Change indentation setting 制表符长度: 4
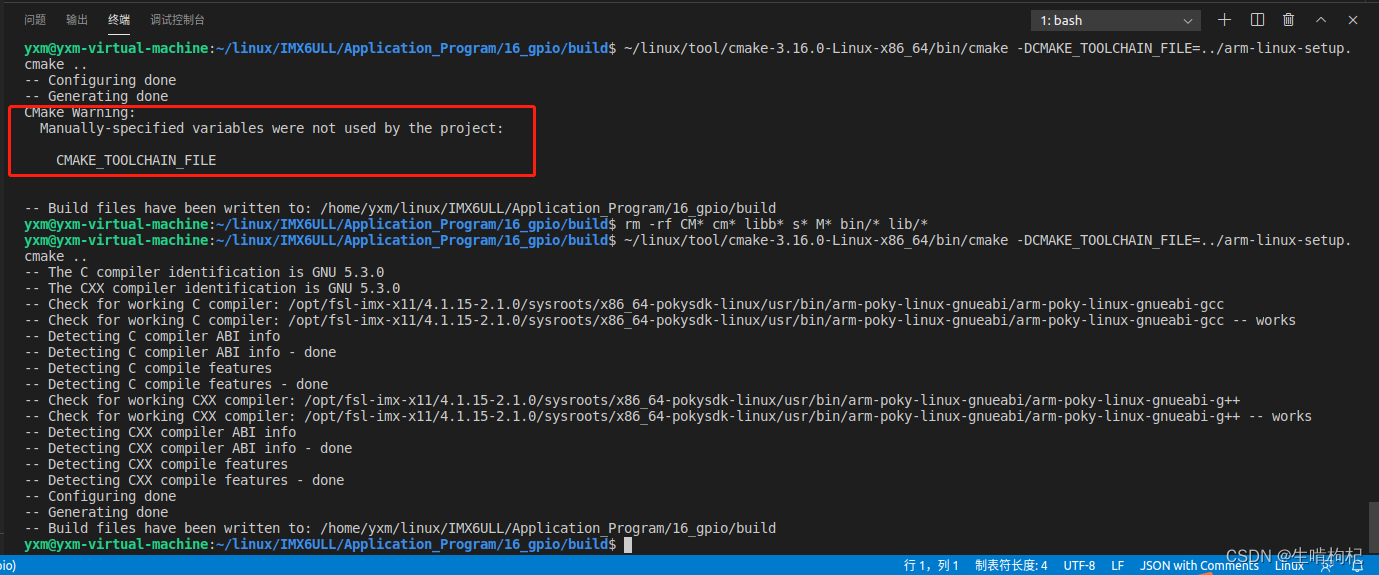Screen dimensions: 1379x575 (x=1011, y=566)
